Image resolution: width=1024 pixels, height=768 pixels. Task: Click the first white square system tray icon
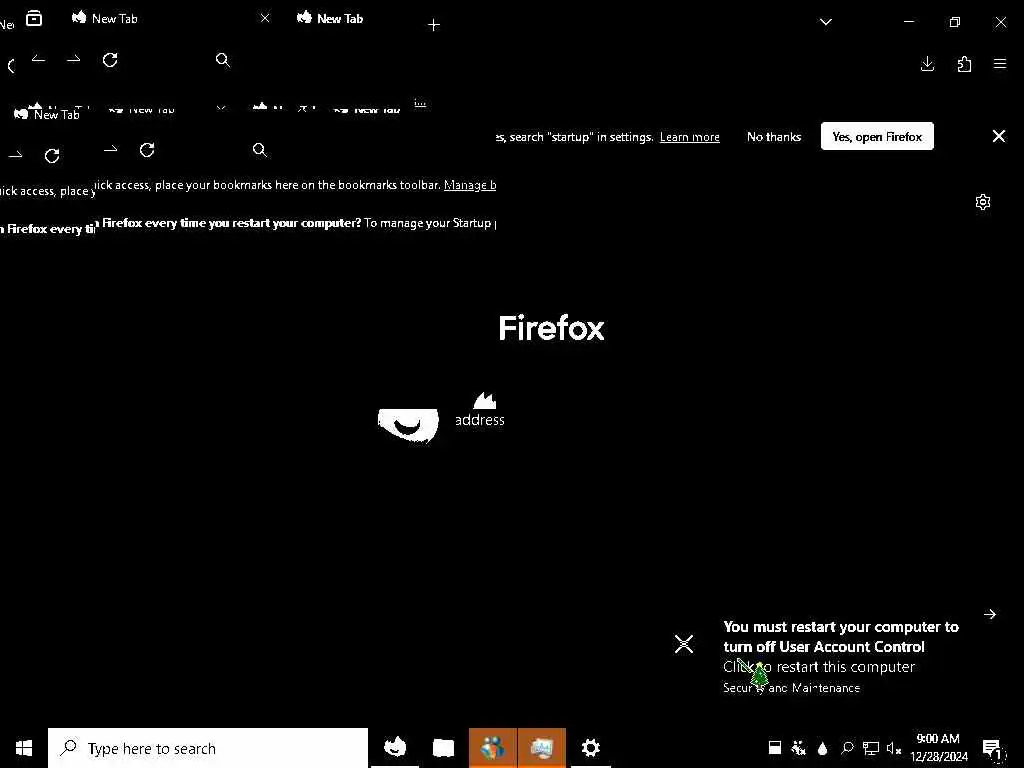[775, 748]
